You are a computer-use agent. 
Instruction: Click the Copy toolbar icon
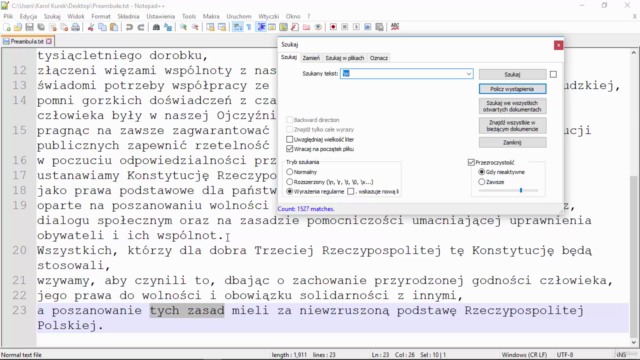click(x=102, y=27)
